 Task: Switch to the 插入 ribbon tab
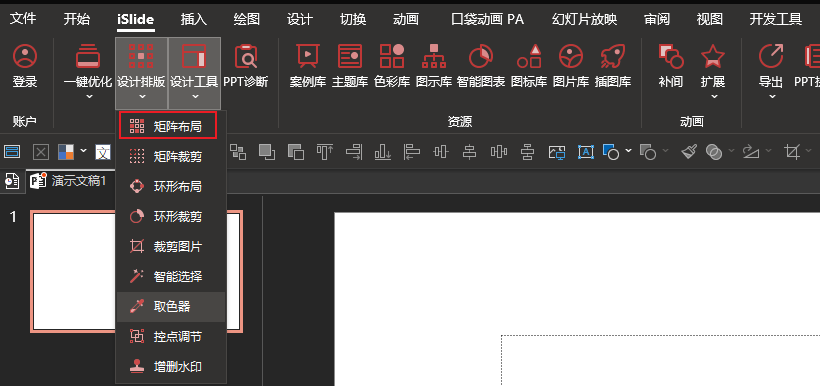(x=193, y=19)
